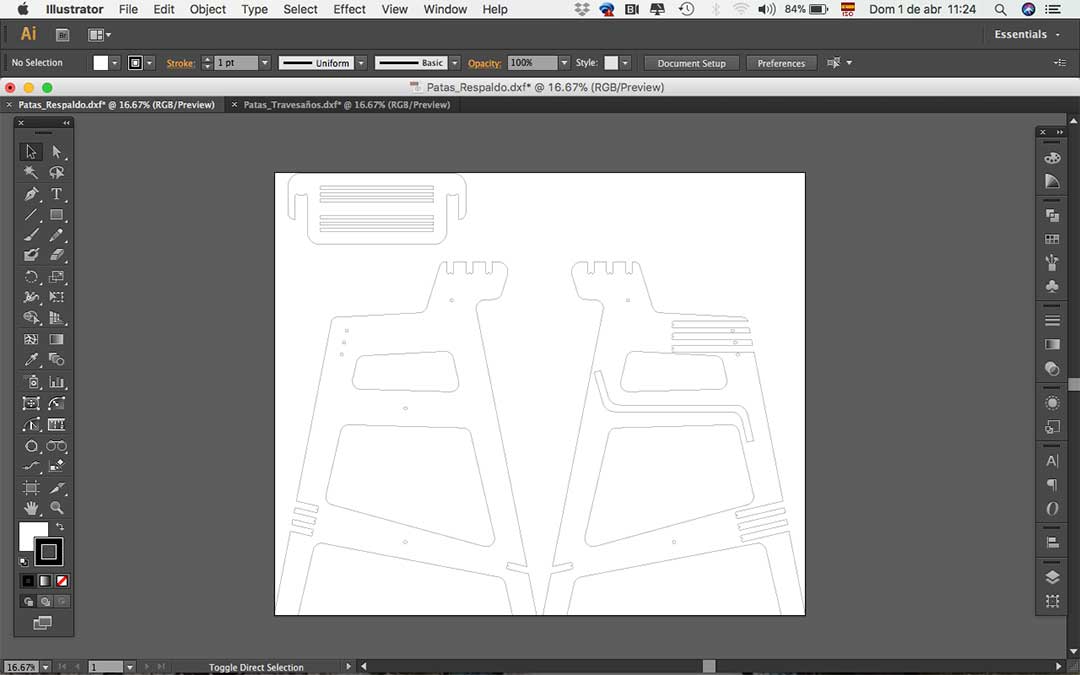1080x675 pixels.
Task: Select the Eraser tool
Action: point(56,256)
